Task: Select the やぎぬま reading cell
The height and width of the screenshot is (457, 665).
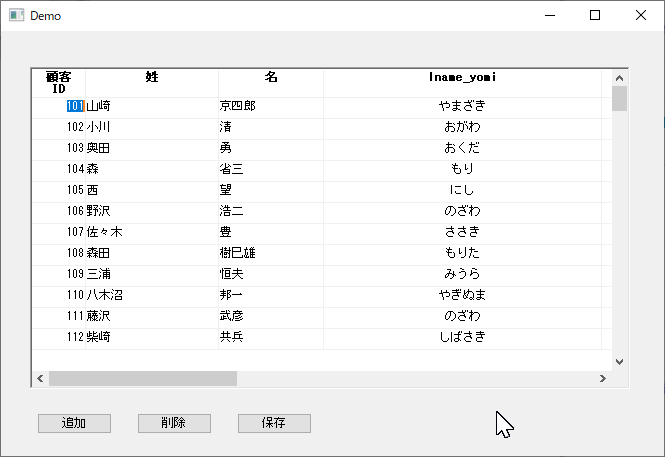Action: click(462, 295)
